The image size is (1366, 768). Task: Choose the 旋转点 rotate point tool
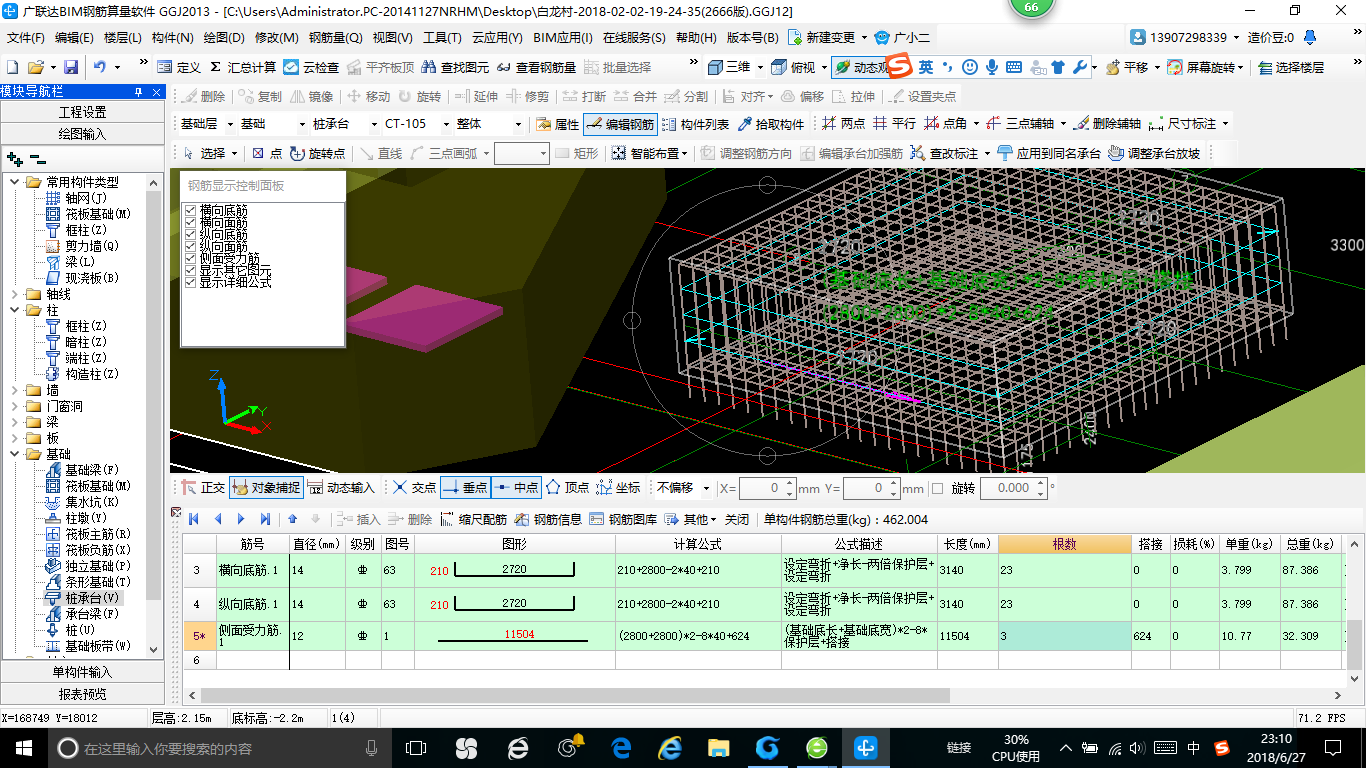click(x=317, y=153)
